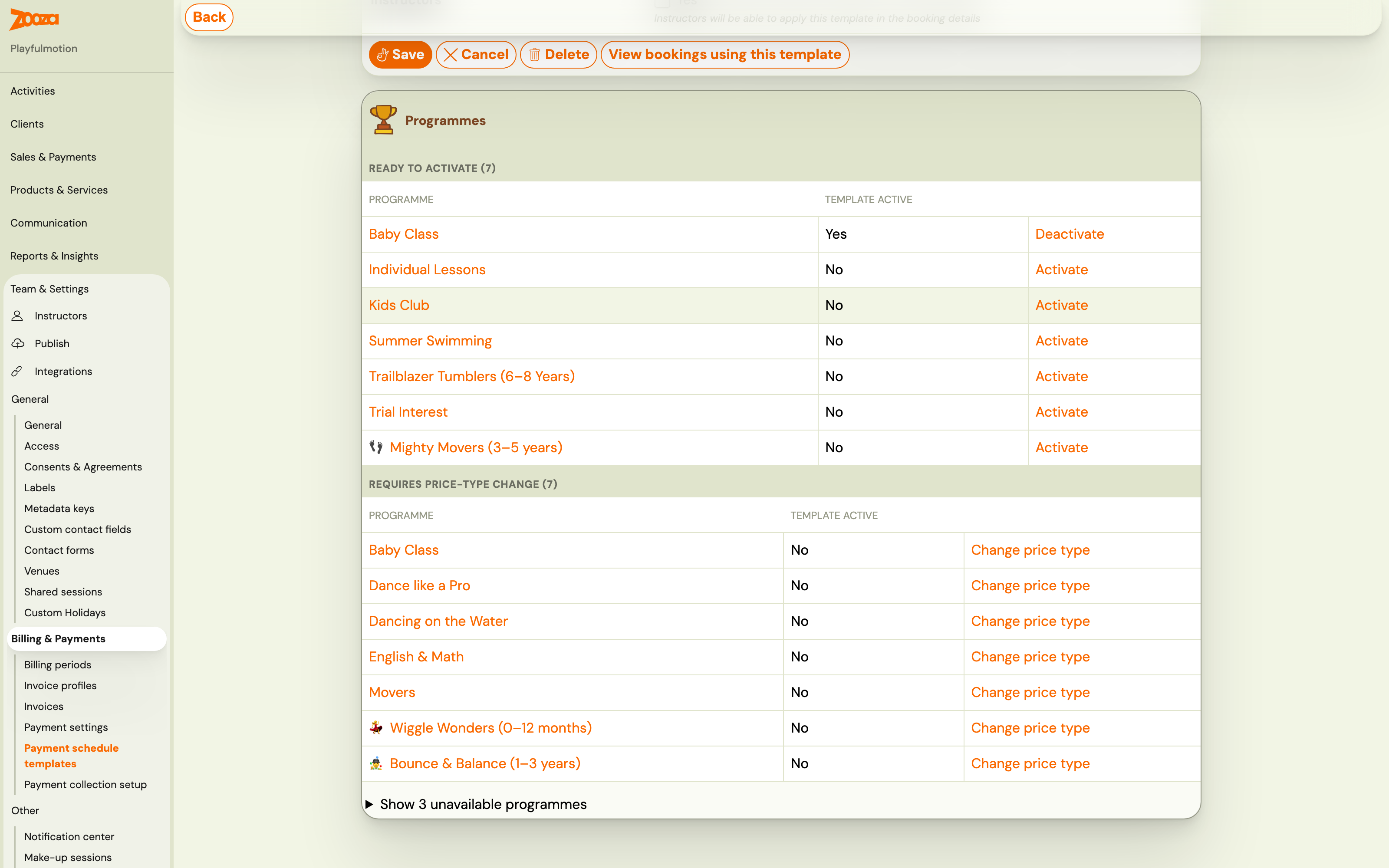Open the Movers programme link
The image size is (1389, 868).
tap(392, 692)
